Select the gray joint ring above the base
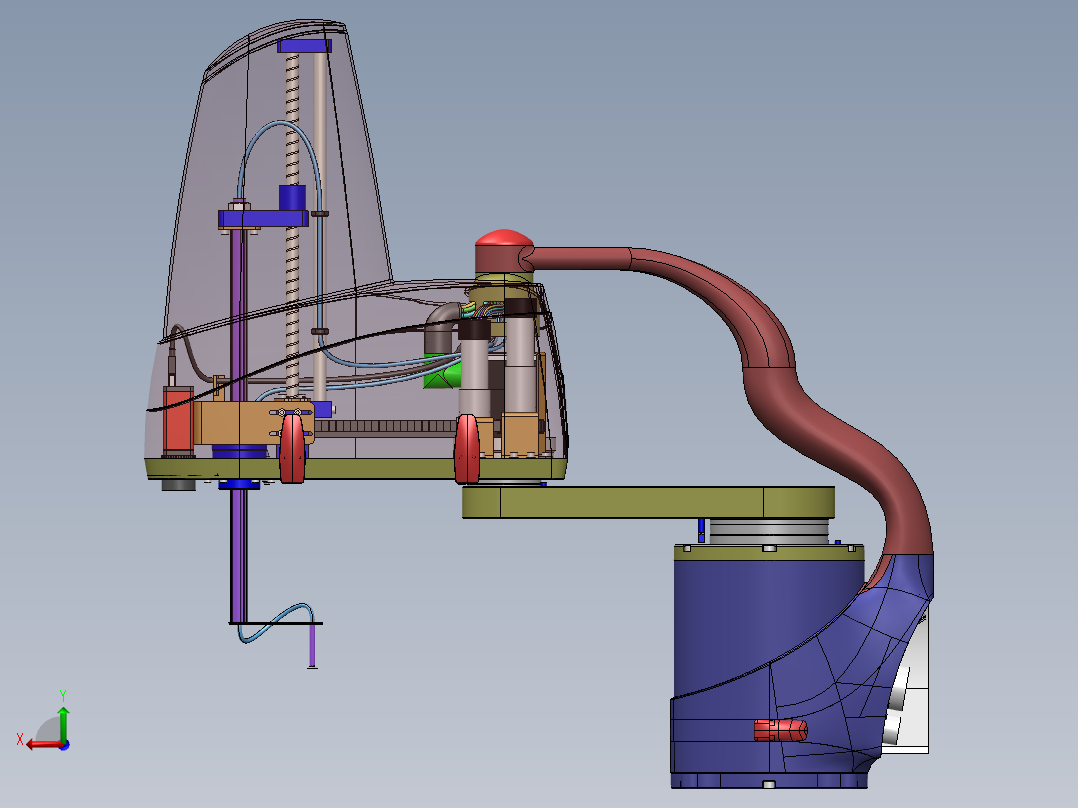The height and width of the screenshot is (808, 1078). click(x=769, y=532)
